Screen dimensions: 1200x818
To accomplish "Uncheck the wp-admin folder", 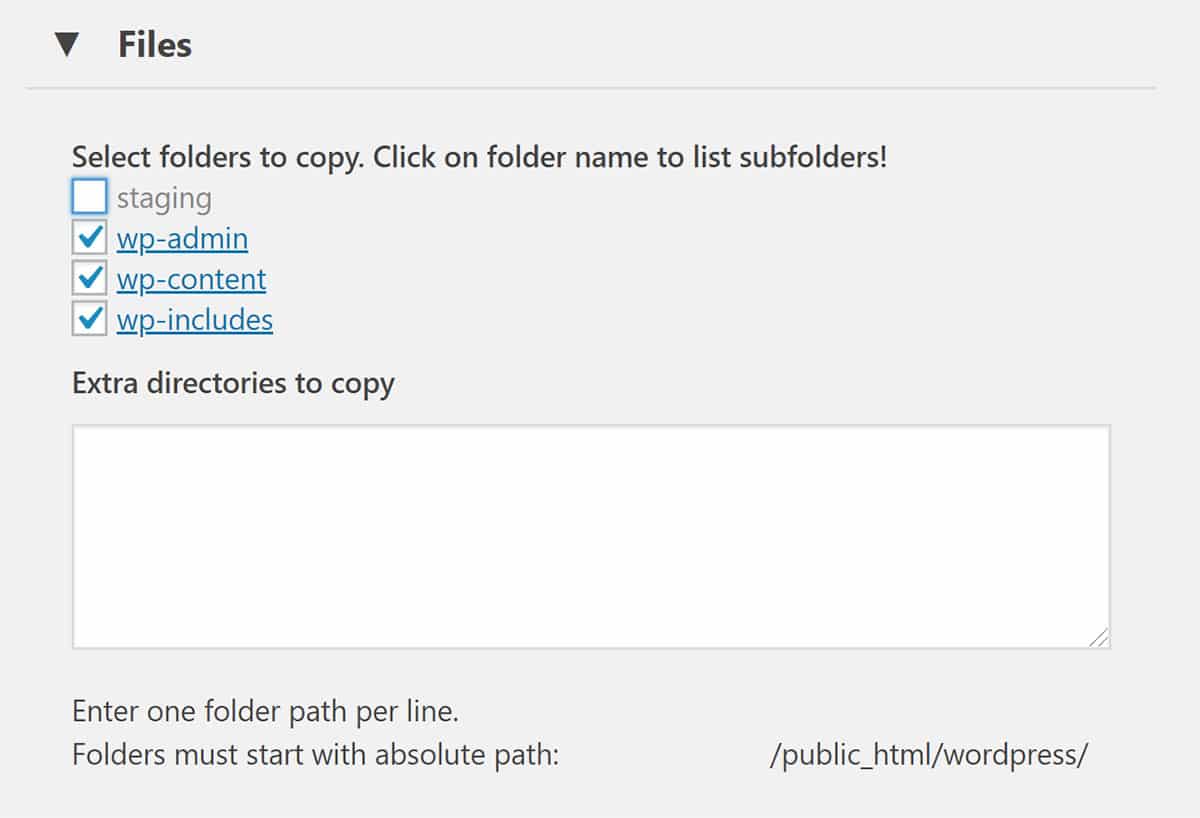I will [89, 237].
